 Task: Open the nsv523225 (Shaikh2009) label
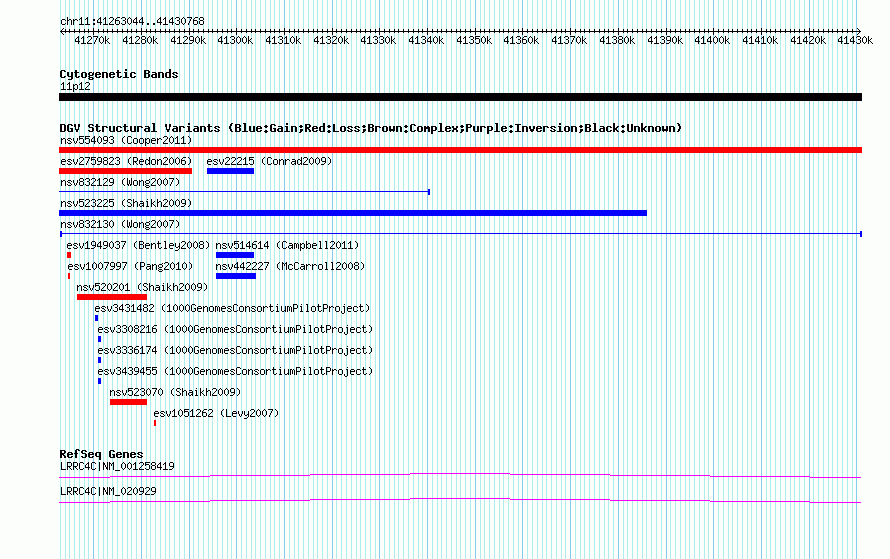click(126, 203)
